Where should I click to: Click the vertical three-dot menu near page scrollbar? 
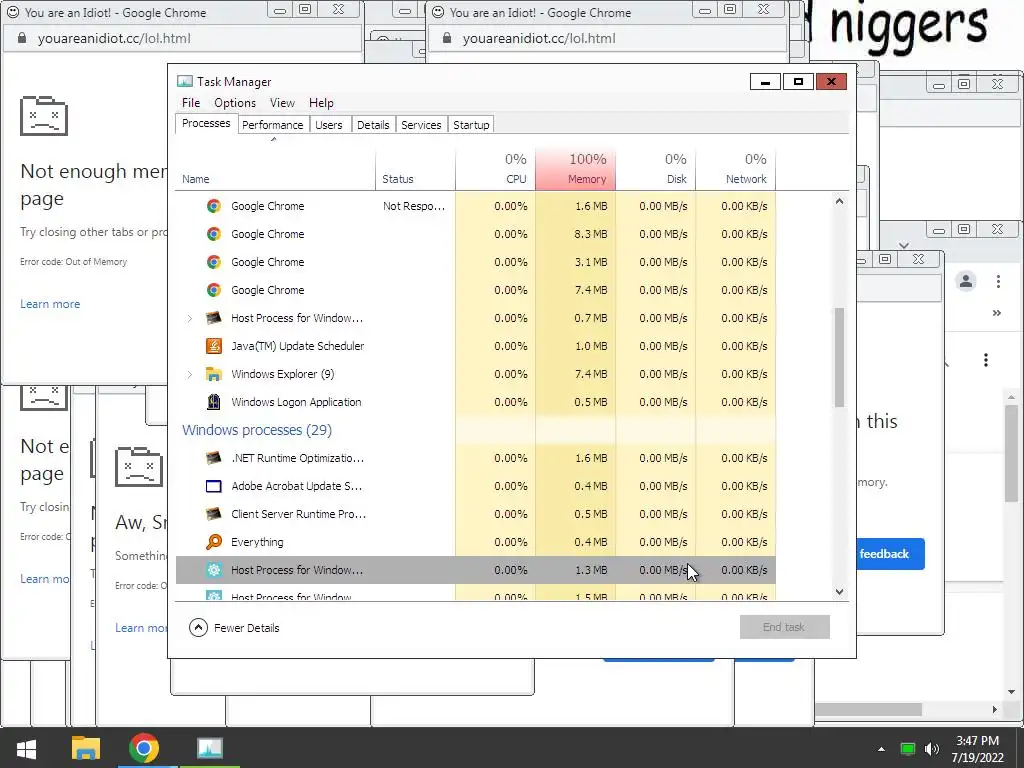(x=985, y=360)
